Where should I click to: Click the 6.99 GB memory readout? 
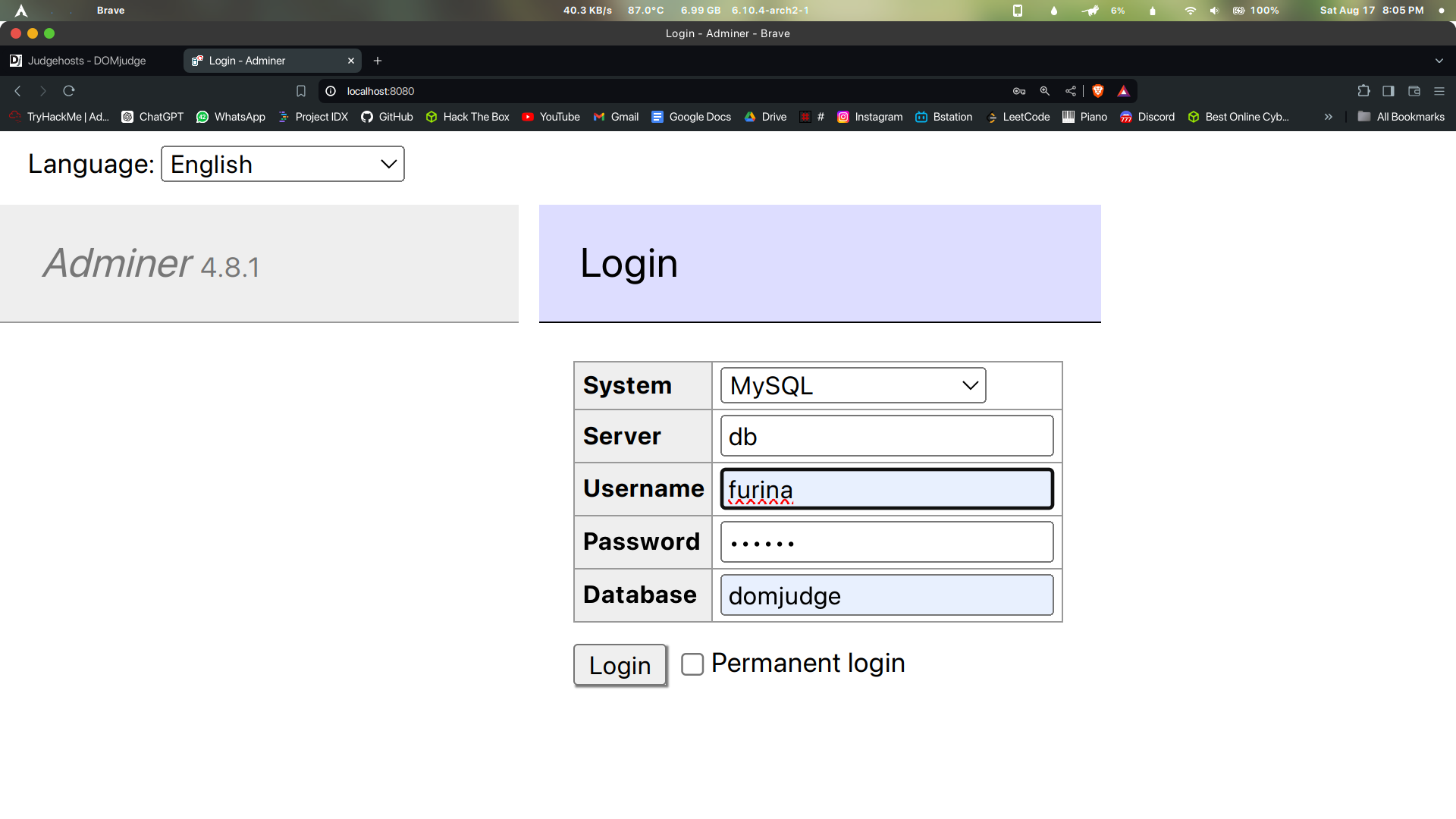tap(701, 11)
